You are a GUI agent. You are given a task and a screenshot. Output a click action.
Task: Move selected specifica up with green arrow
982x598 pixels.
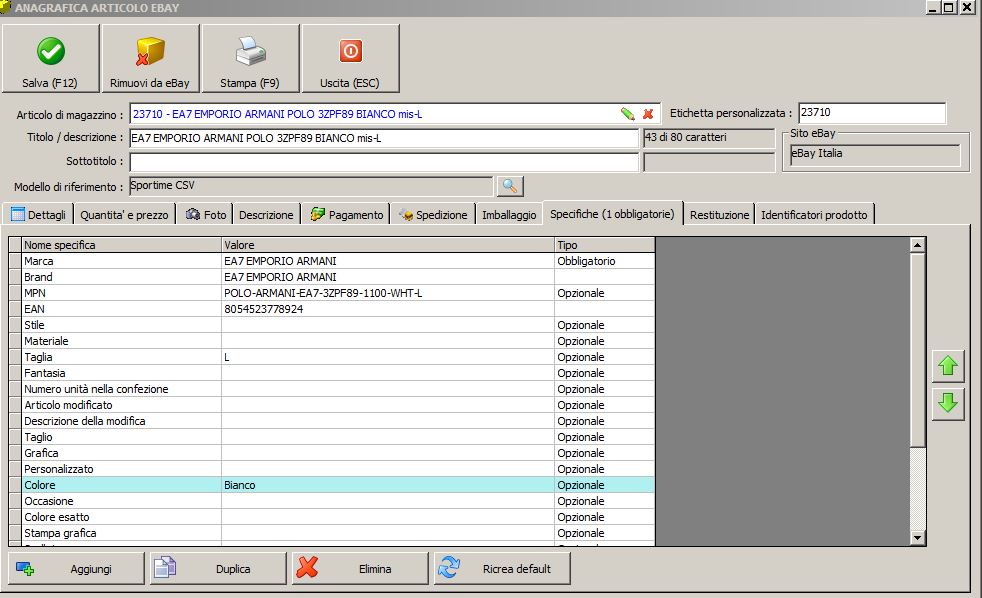click(x=948, y=366)
